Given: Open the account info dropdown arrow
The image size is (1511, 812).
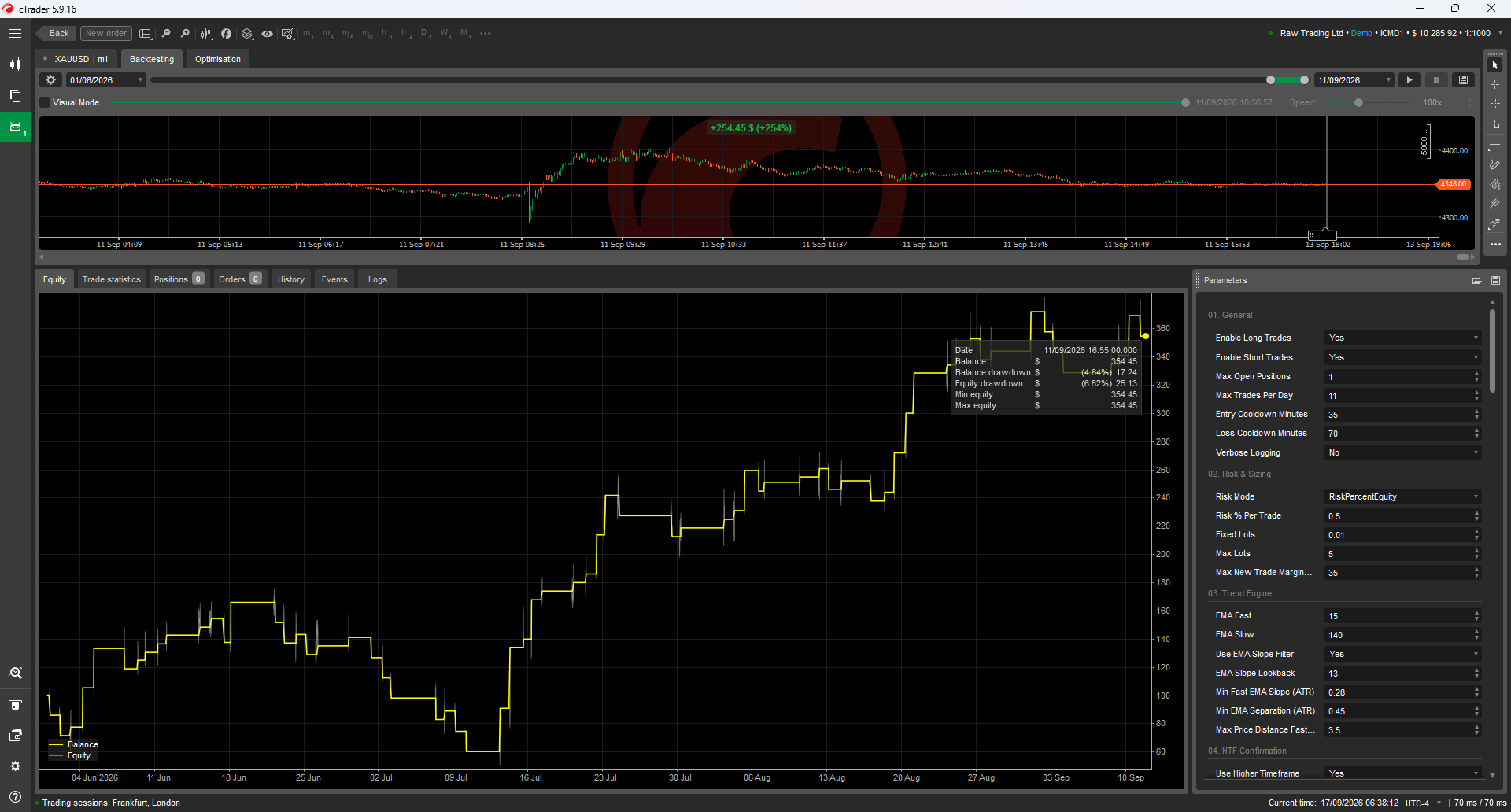Looking at the screenshot, I should pyautogui.click(x=1500, y=33).
